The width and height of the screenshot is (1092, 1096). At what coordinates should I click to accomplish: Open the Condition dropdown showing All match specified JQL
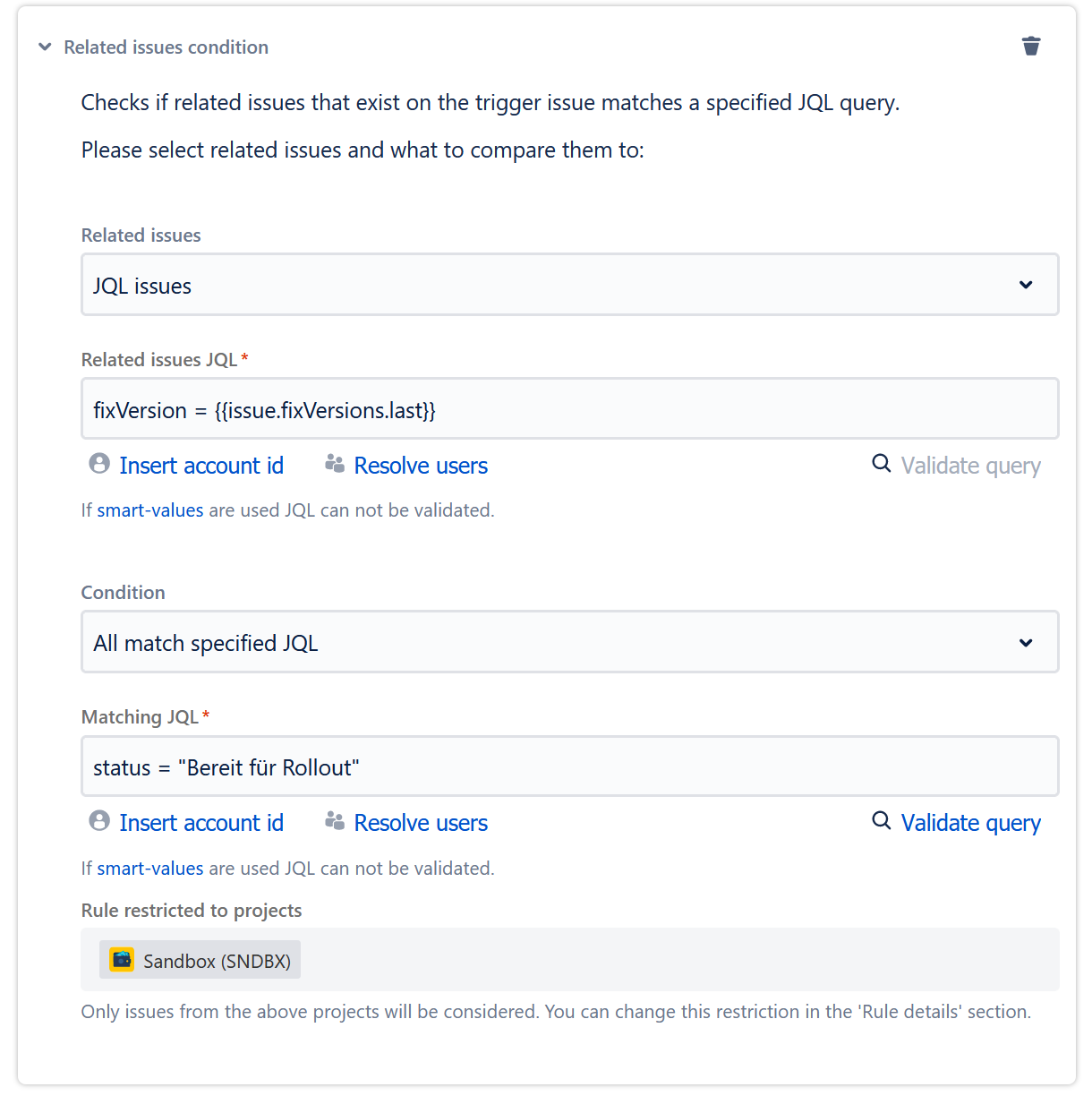tap(569, 642)
